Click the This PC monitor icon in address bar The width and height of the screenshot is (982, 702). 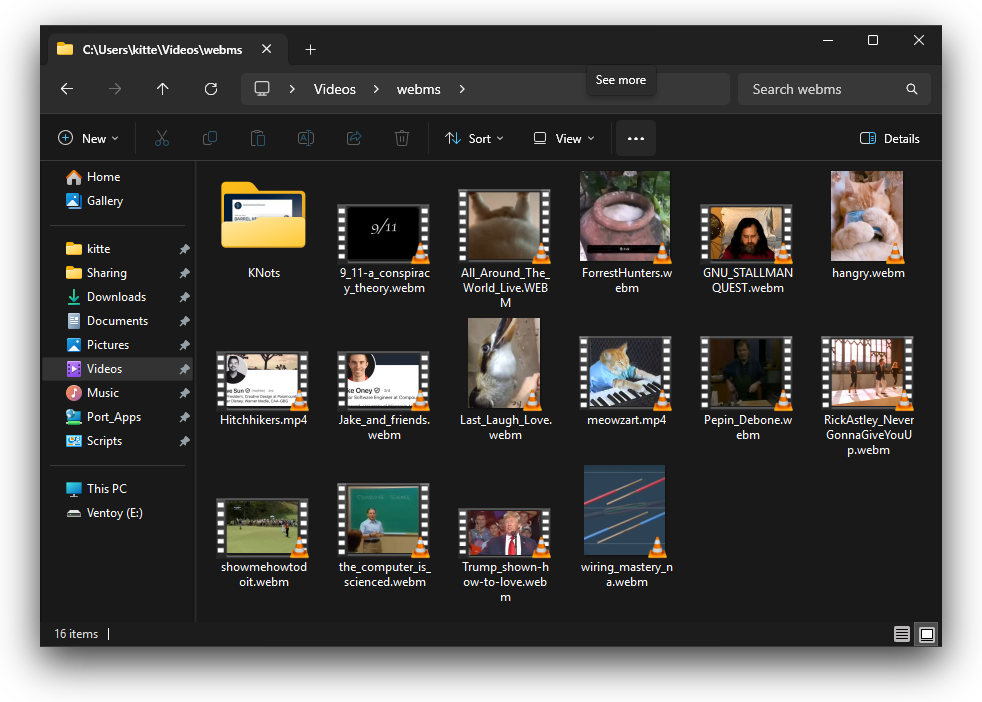pos(262,89)
